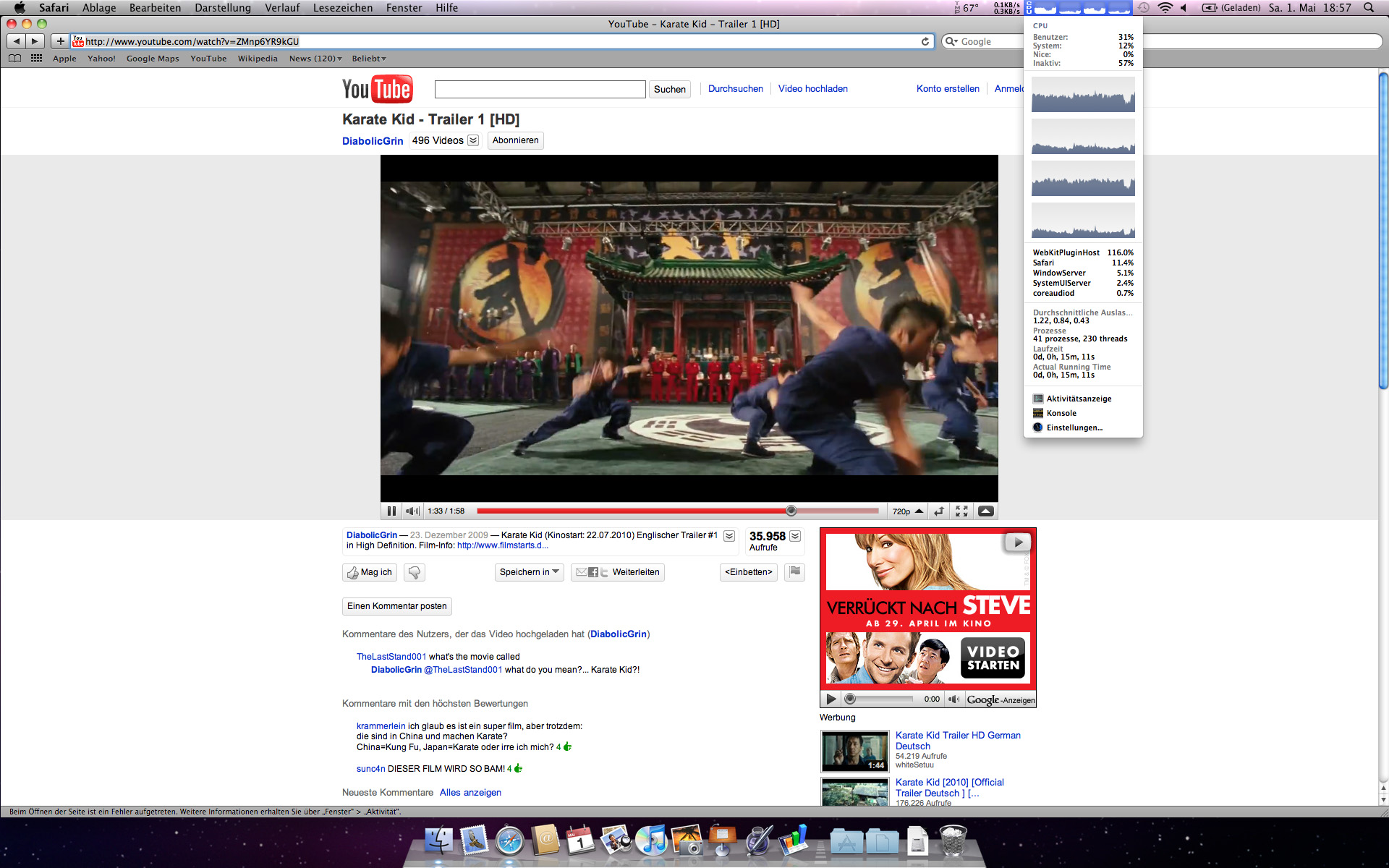Expand the 496 Videos dropdown arrow

click(473, 140)
